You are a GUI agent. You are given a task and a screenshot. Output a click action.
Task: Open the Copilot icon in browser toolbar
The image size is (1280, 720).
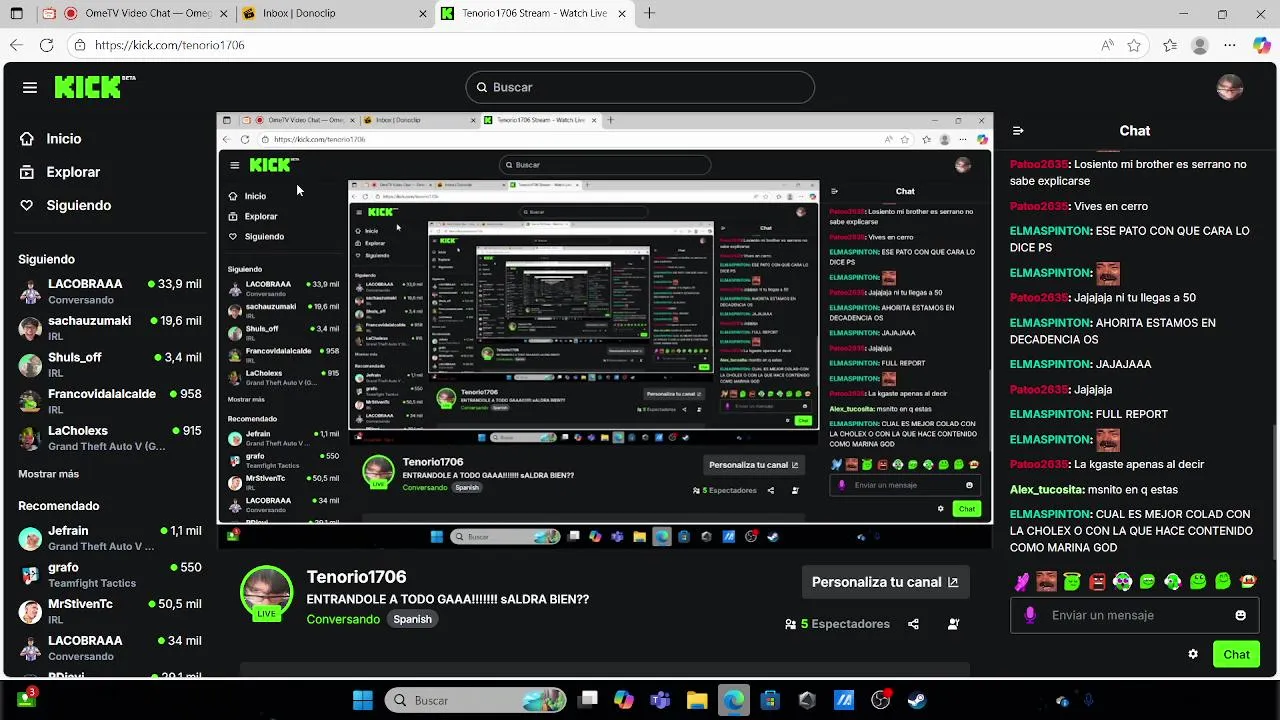pos(1261,45)
